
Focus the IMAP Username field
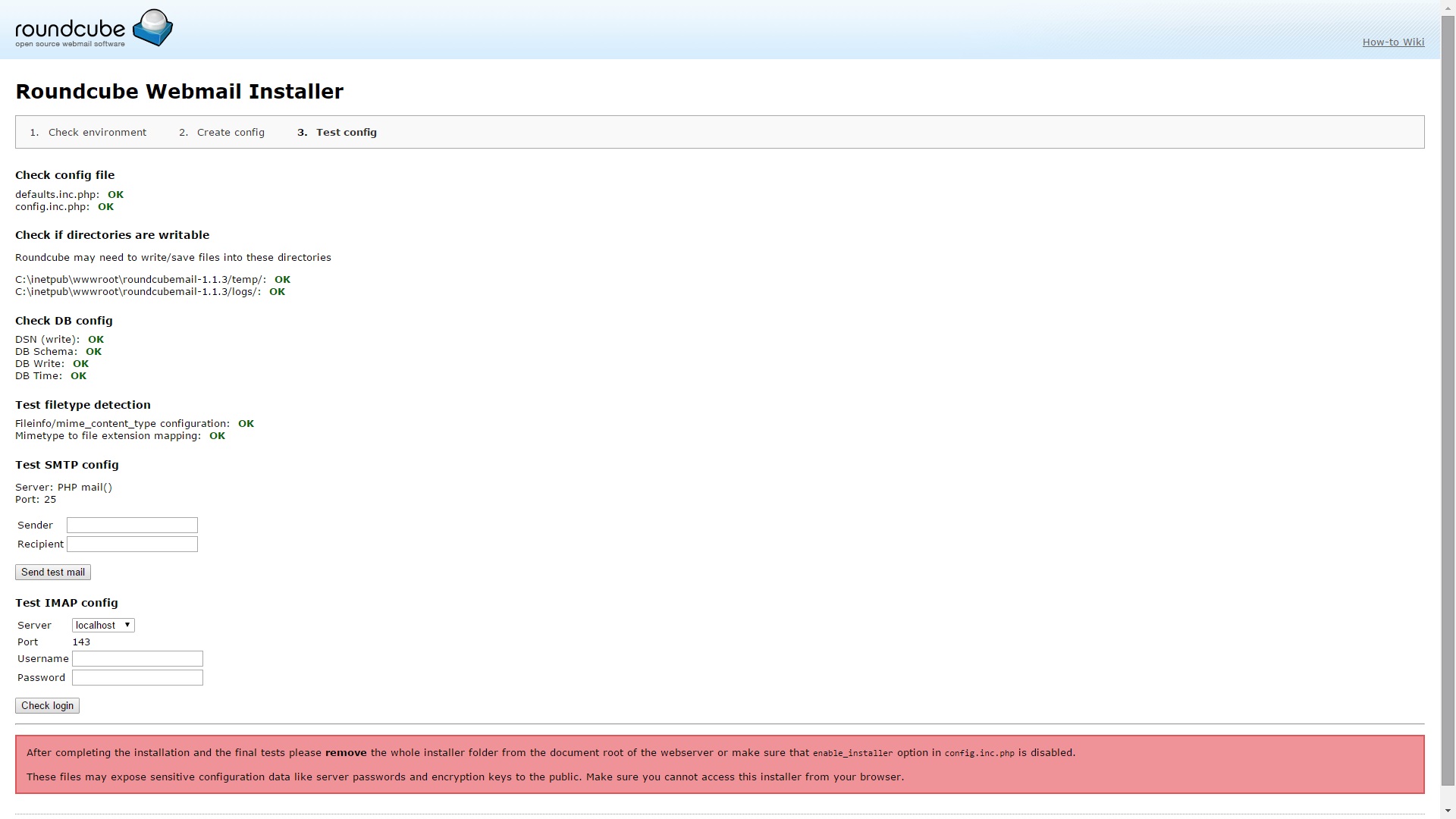(137, 659)
